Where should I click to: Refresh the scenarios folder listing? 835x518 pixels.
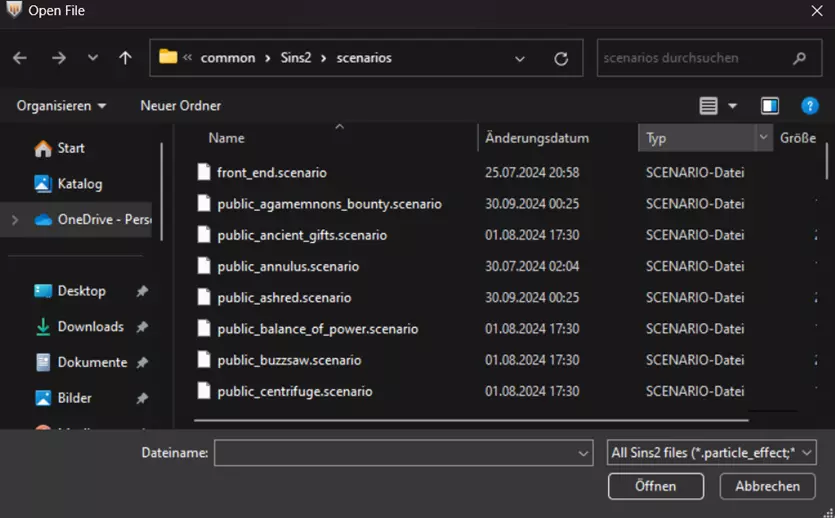point(561,58)
